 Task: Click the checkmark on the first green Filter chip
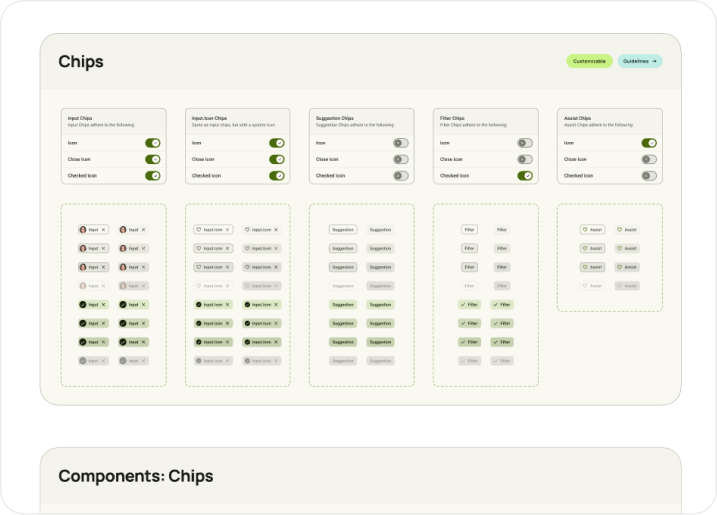point(463,304)
